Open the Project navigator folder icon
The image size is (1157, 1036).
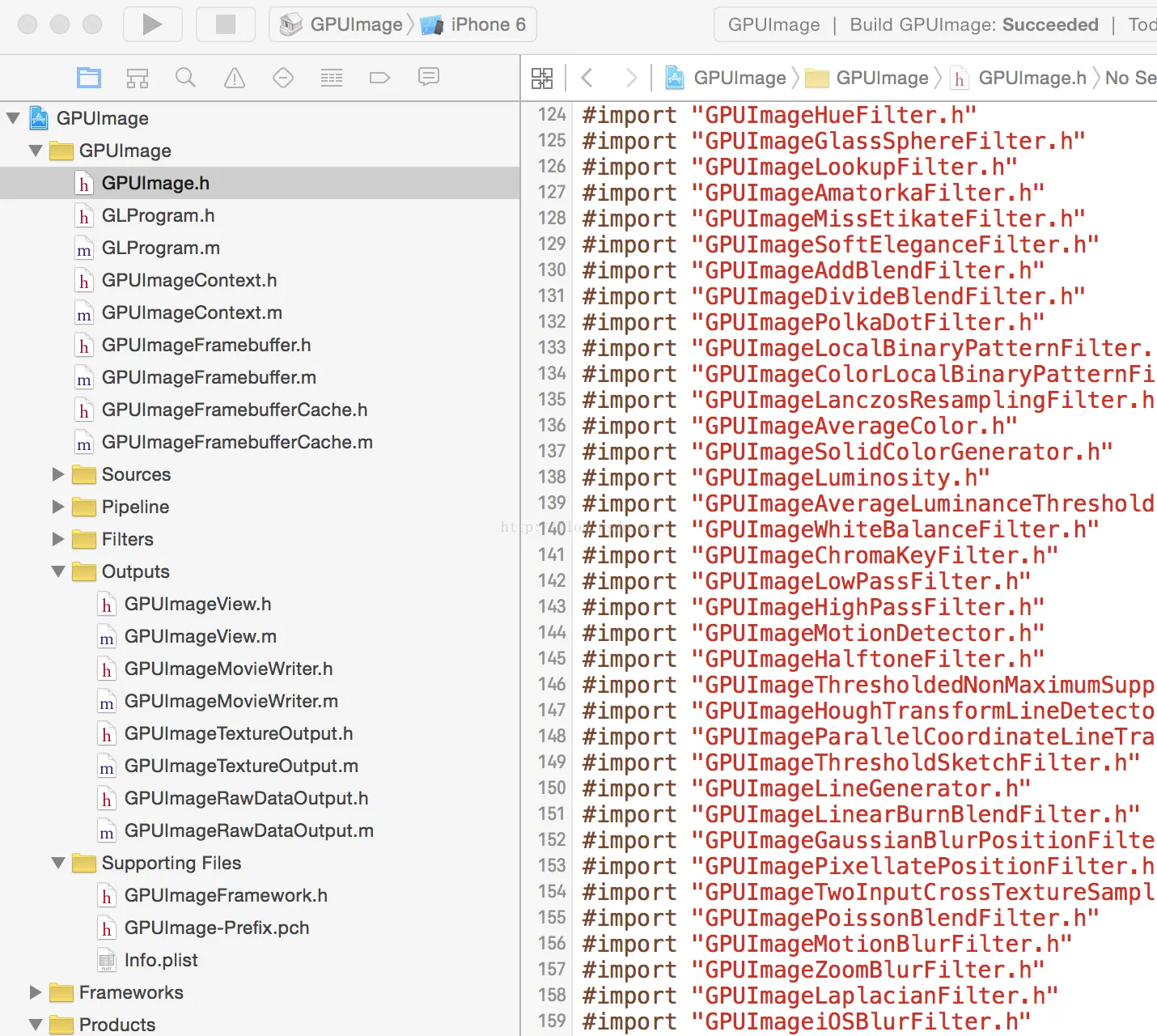coord(88,78)
